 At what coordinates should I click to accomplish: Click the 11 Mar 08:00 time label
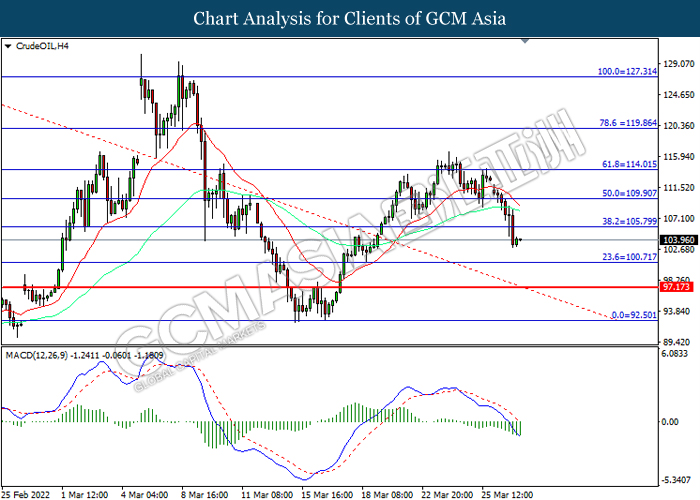tap(267, 495)
